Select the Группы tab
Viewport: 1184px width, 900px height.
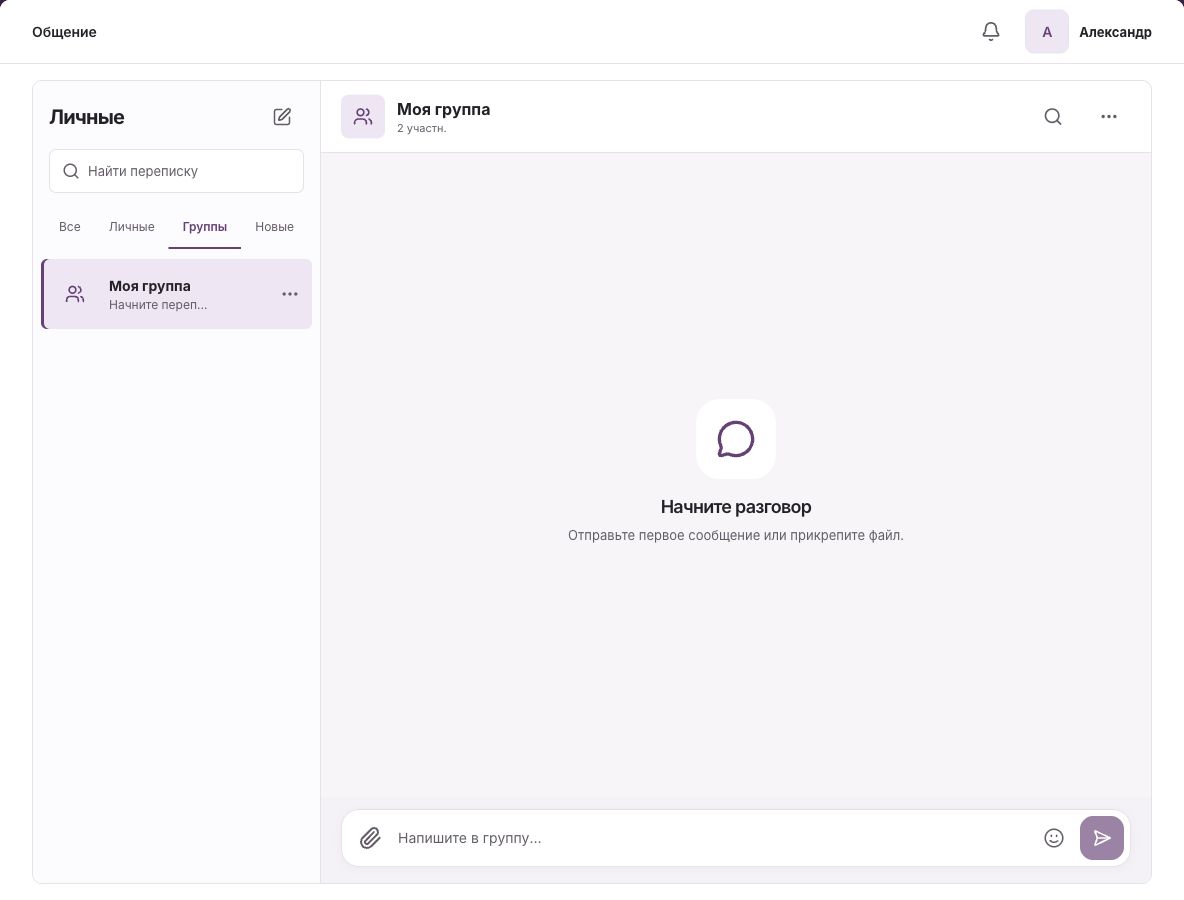coord(205,227)
